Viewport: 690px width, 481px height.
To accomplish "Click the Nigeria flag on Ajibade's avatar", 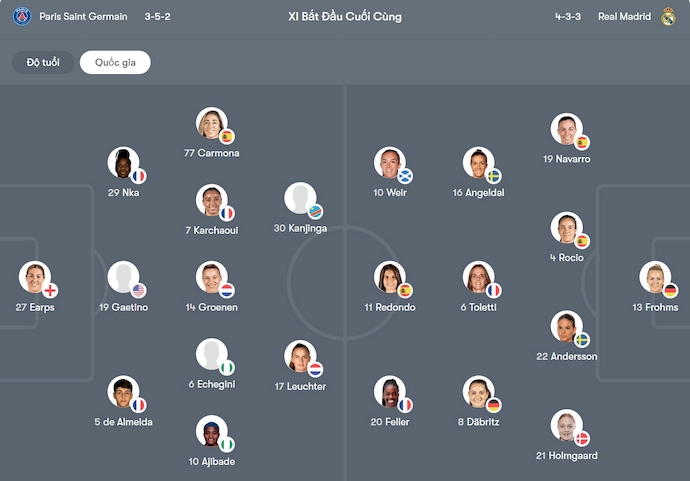I will [227, 444].
